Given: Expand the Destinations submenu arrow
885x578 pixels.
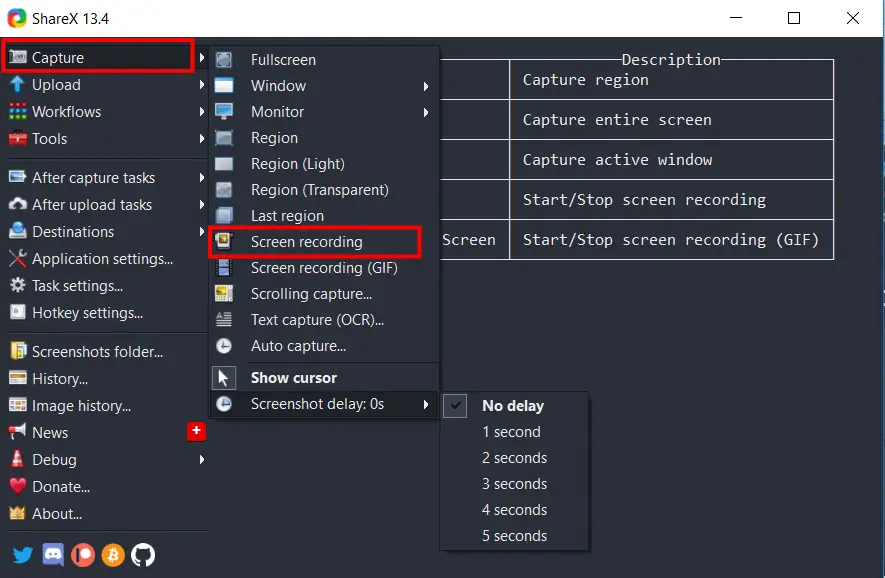Looking at the screenshot, I should pyautogui.click(x=201, y=231).
